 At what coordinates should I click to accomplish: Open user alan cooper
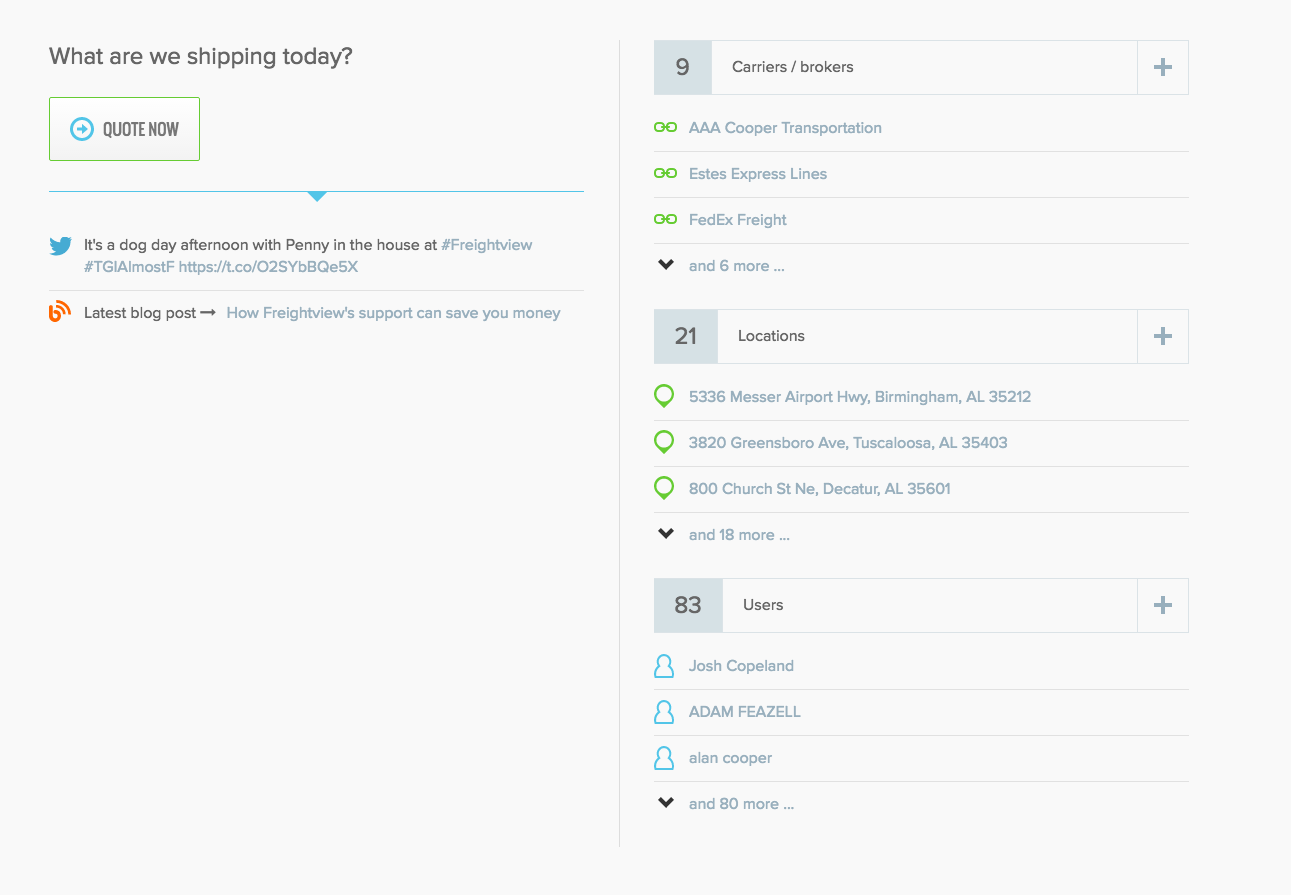[730, 758]
